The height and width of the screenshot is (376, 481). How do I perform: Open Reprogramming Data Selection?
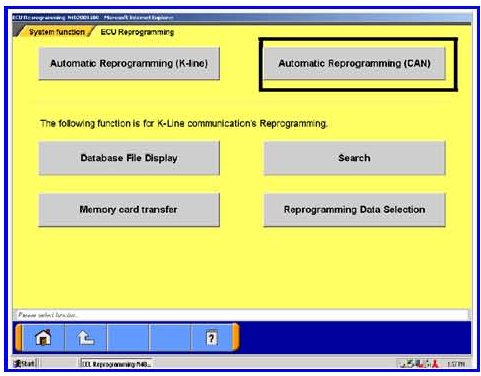(x=354, y=210)
